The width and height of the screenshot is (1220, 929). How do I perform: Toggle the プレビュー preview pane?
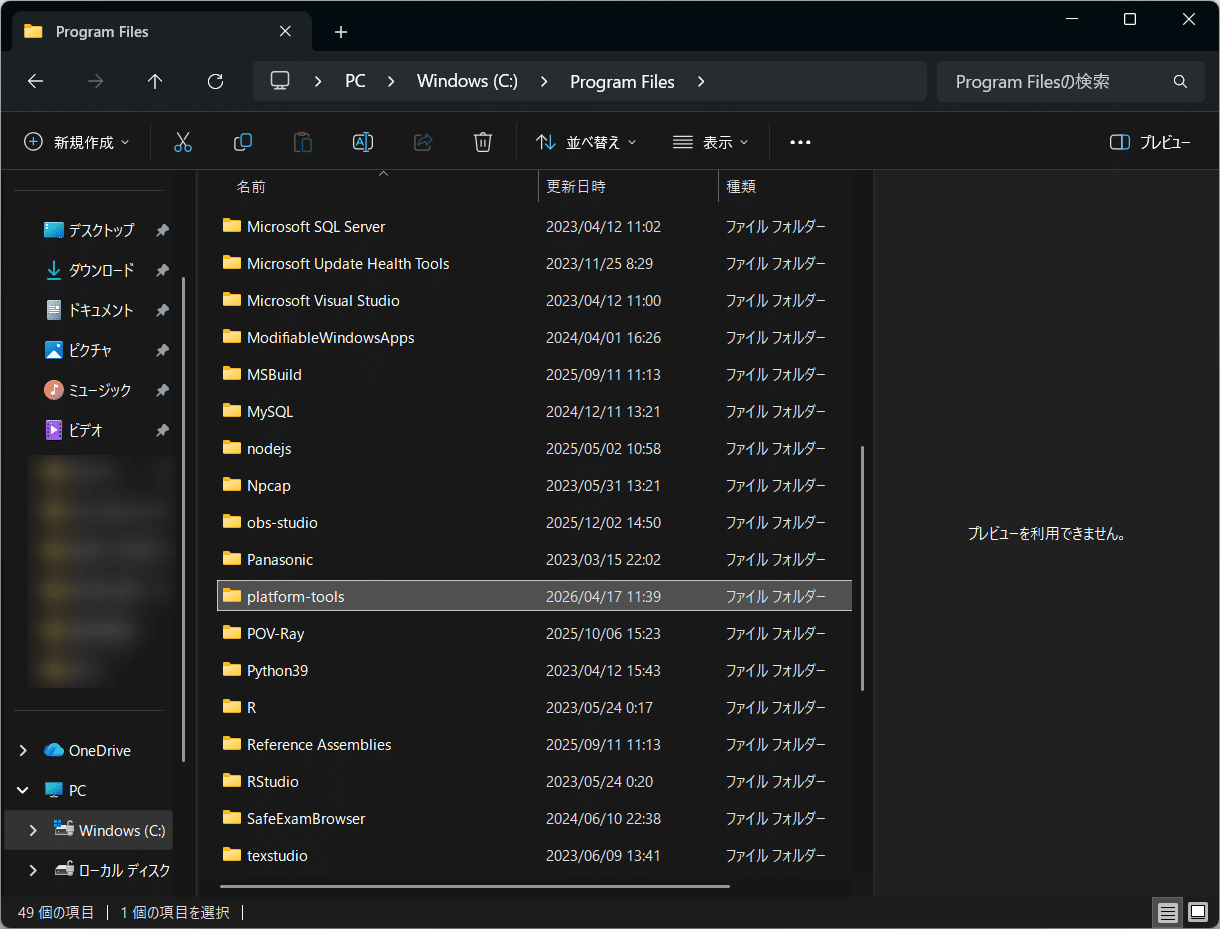coord(1150,142)
